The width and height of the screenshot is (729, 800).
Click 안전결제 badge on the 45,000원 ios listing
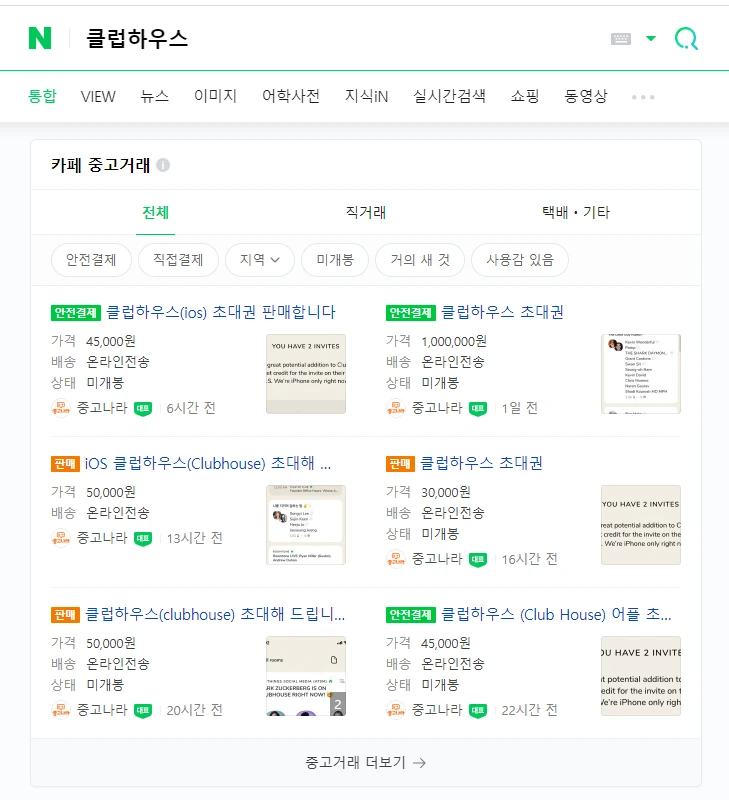(x=76, y=313)
